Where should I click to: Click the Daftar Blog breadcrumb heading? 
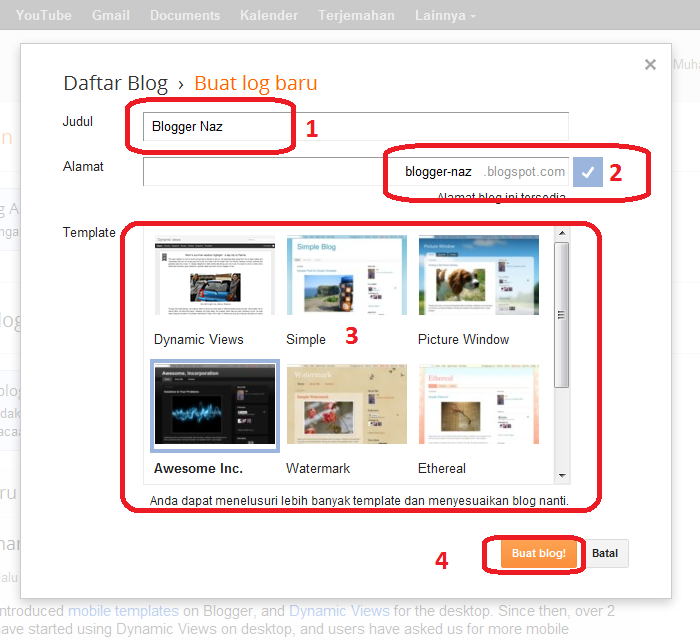[116, 83]
